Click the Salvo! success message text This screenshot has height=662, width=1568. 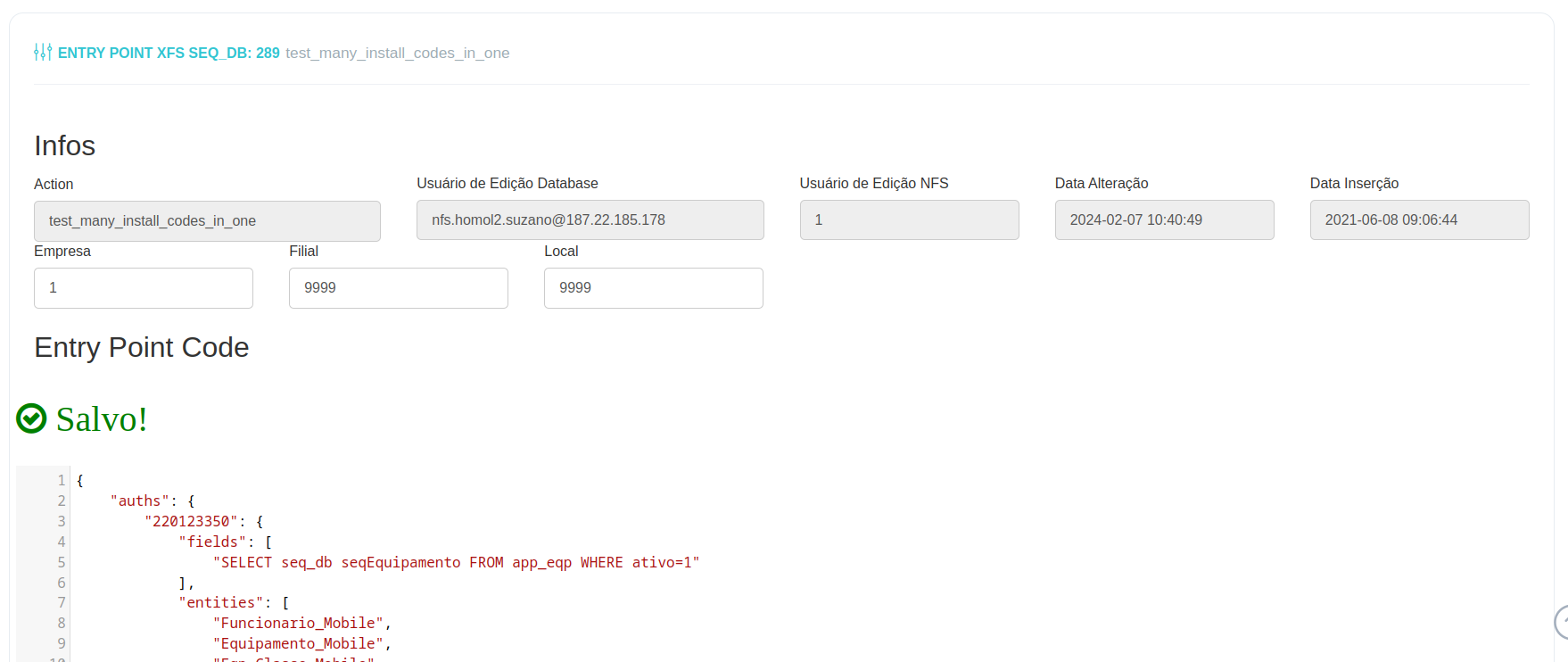coord(102,419)
